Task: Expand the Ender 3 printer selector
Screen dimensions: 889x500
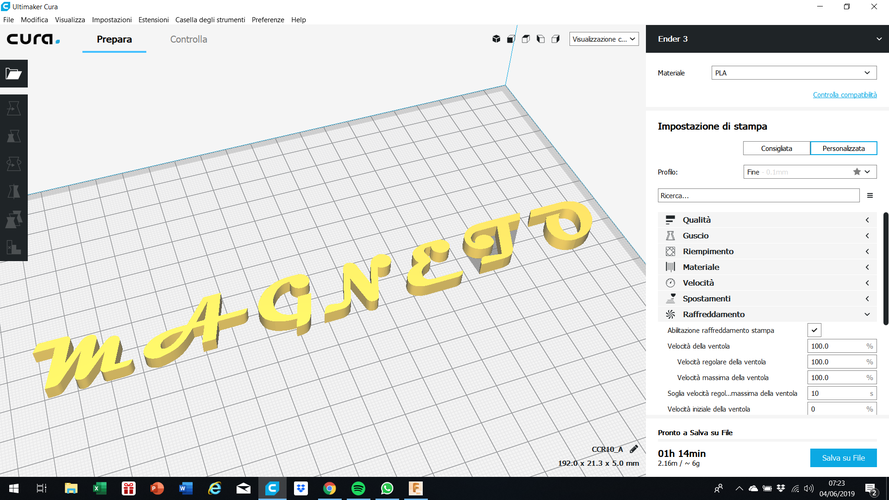Action: (x=767, y=39)
